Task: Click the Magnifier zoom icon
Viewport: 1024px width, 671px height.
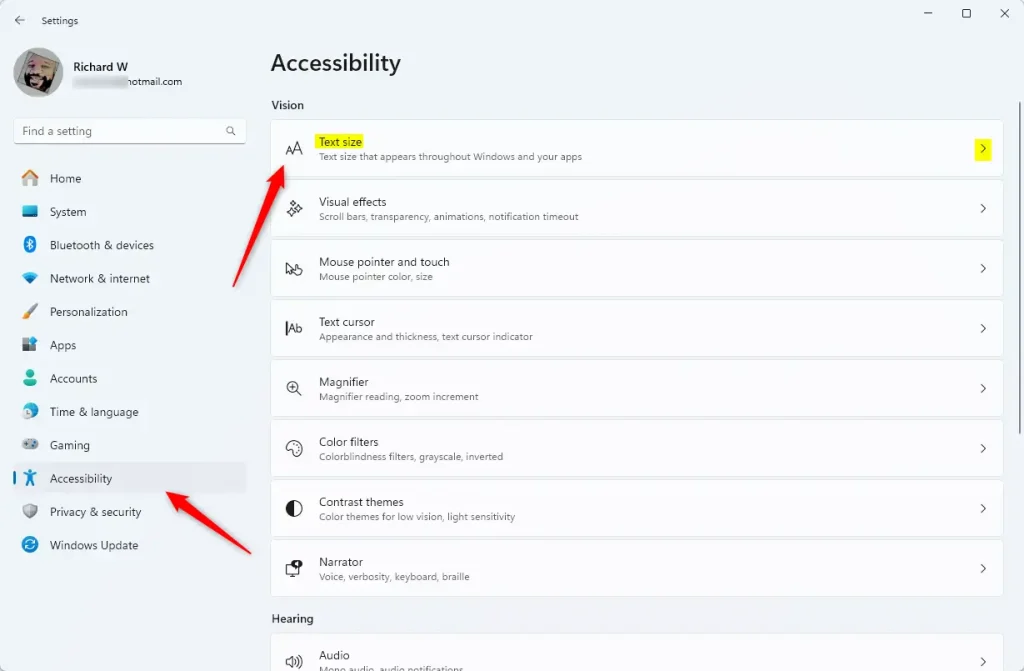Action: (294, 388)
